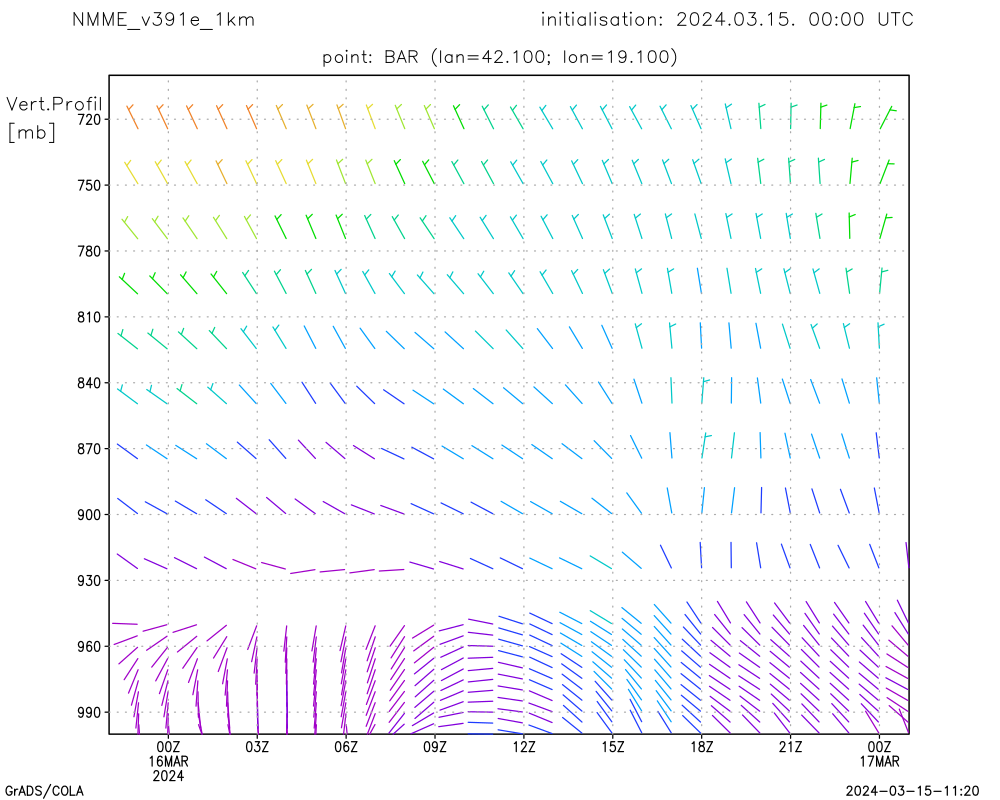Click the 840 pressure level label
Viewport: 1000px width, 800px height.
[89, 383]
